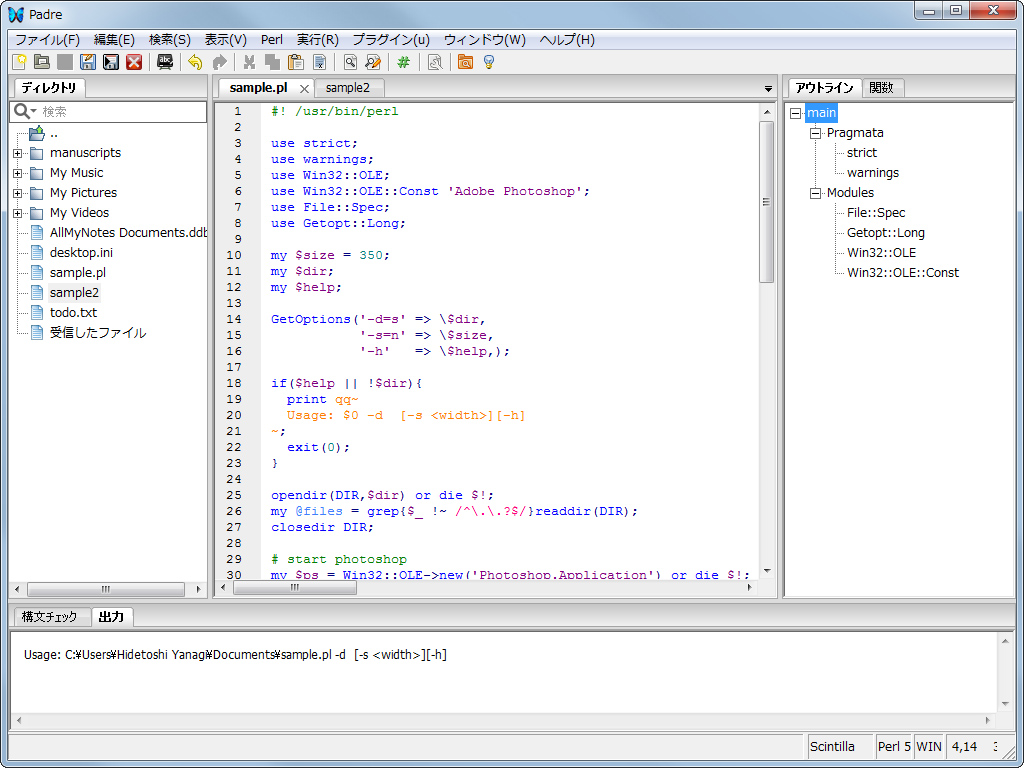Collapse the Modules tree branch
The height and width of the screenshot is (768, 1024).
coord(815,192)
